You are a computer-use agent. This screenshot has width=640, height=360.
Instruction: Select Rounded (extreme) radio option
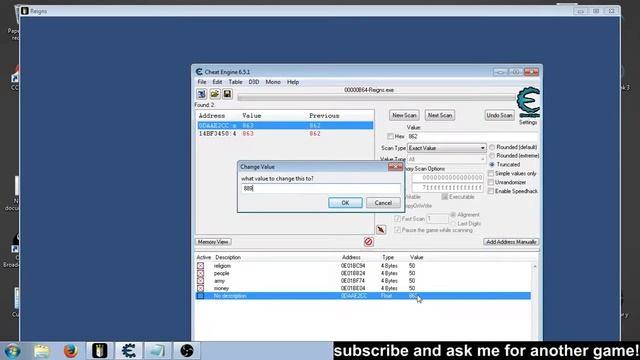tap(492, 156)
